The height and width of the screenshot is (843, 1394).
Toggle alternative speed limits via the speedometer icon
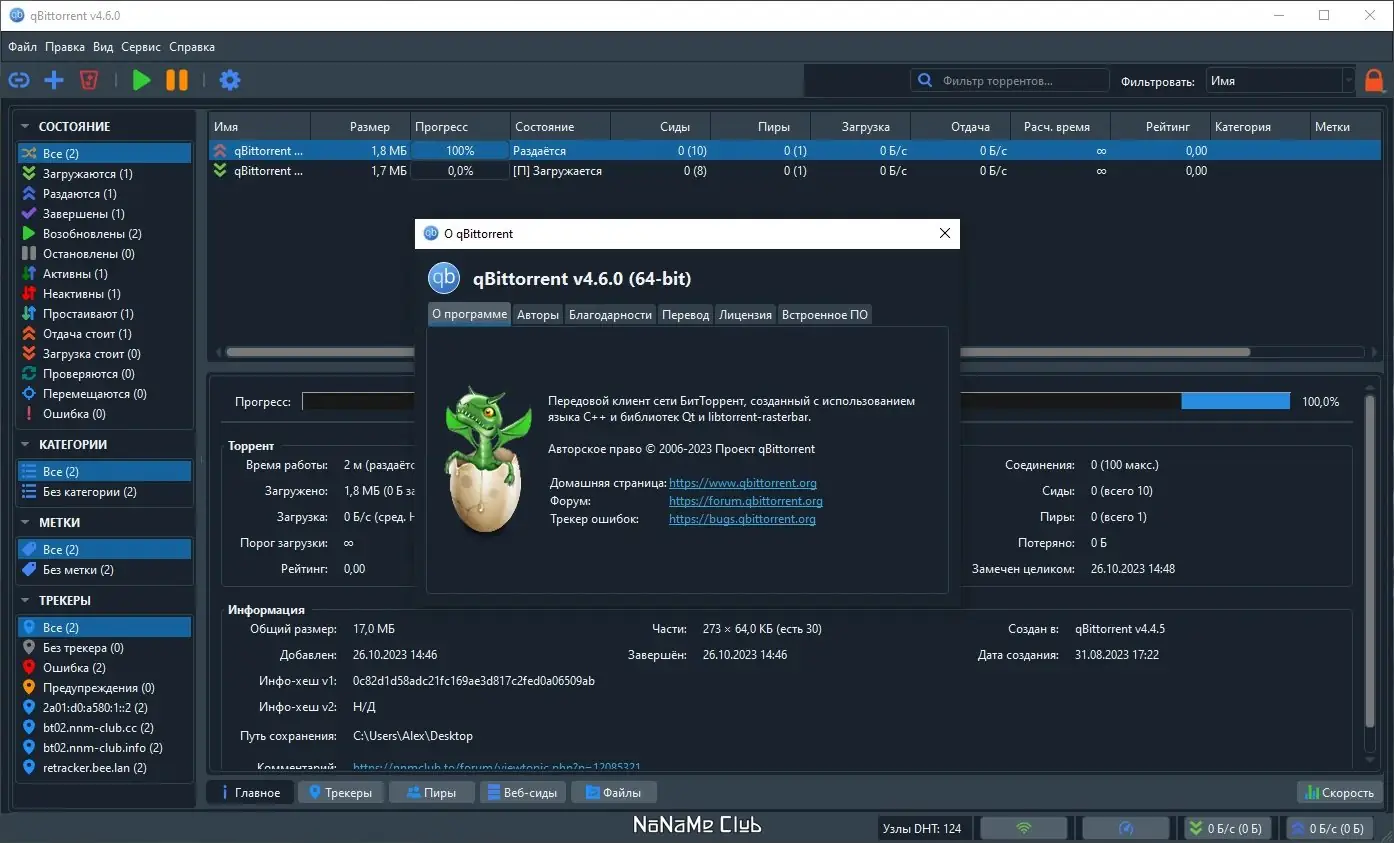[1126, 827]
